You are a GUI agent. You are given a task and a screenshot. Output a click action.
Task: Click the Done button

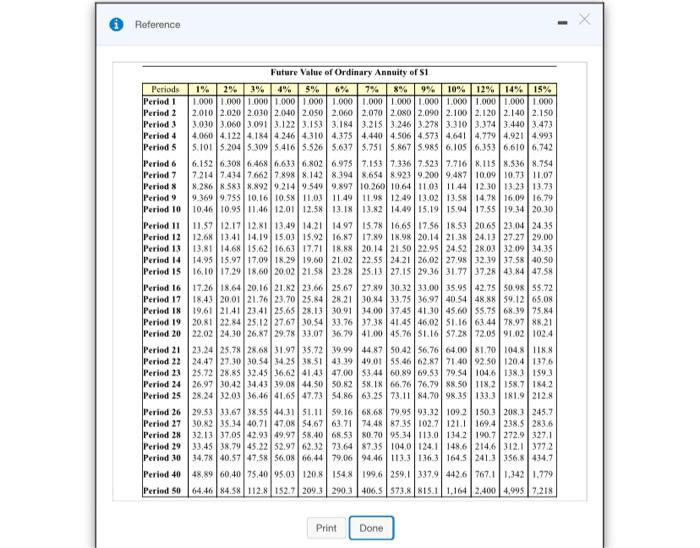click(371, 528)
